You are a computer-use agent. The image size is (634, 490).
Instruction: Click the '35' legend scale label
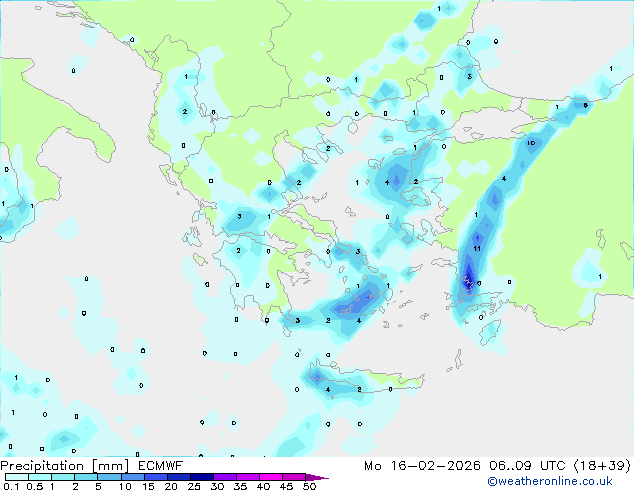click(x=240, y=486)
